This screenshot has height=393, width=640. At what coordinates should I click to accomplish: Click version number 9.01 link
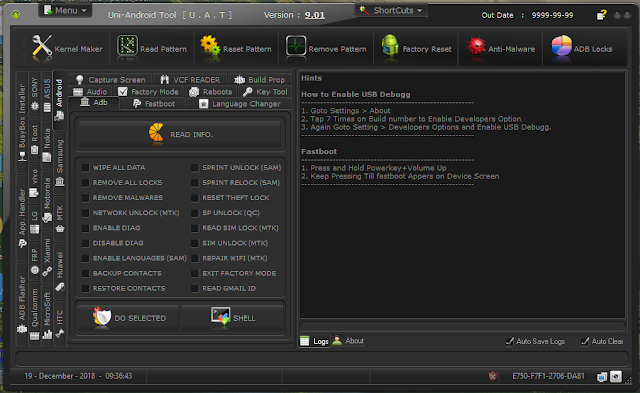click(315, 15)
